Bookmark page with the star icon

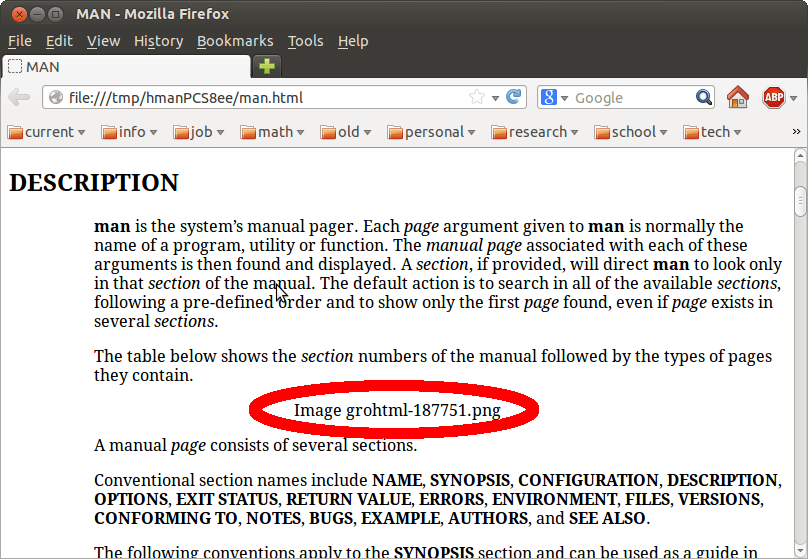(477, 97)
